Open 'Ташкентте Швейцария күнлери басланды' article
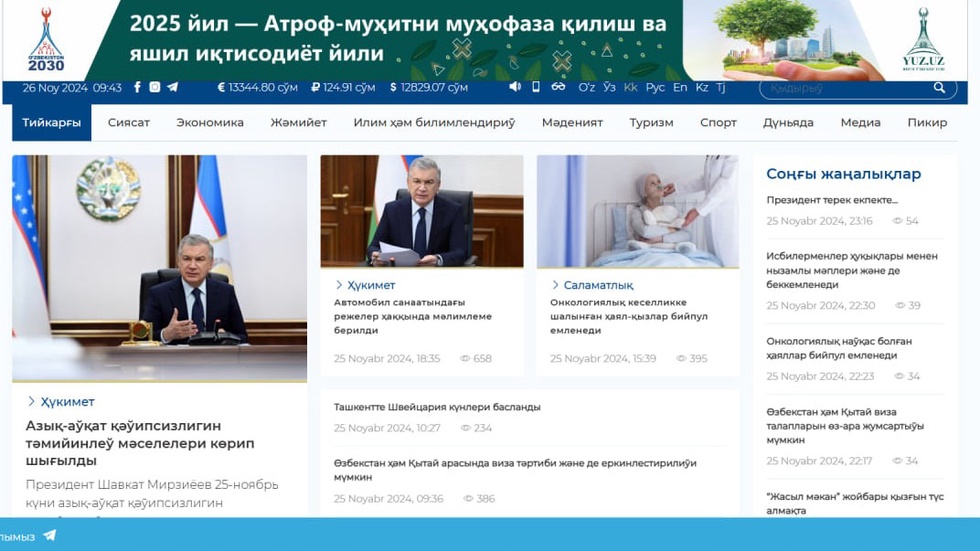The width and height of the screenshot is (980, 551). 437,407
